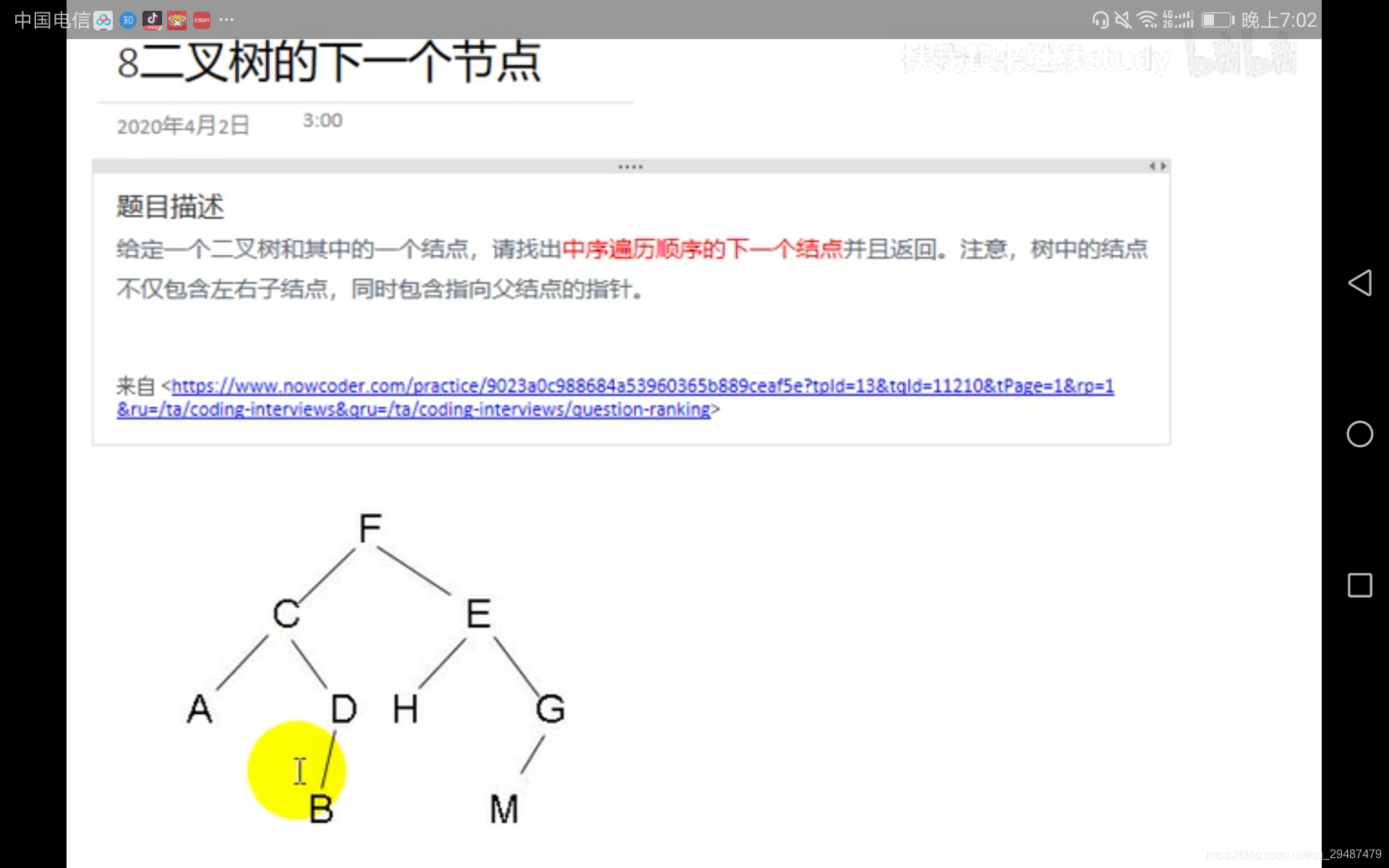Tap the TikTok notification icon

point(152,20)
